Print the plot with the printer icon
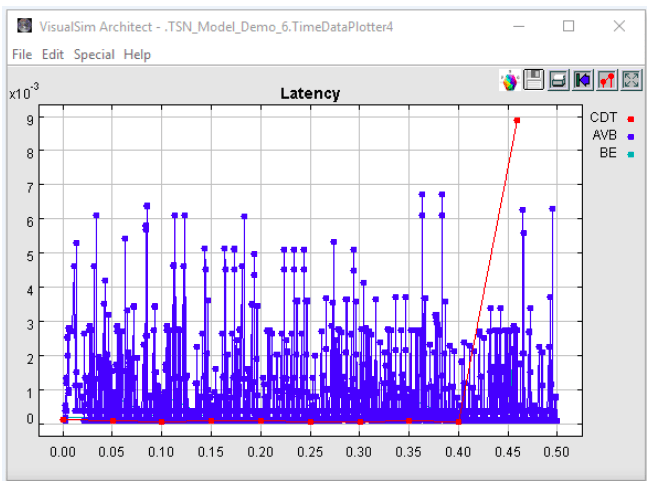The height and width of the screenshot is (490, 652). pos(558,79)
